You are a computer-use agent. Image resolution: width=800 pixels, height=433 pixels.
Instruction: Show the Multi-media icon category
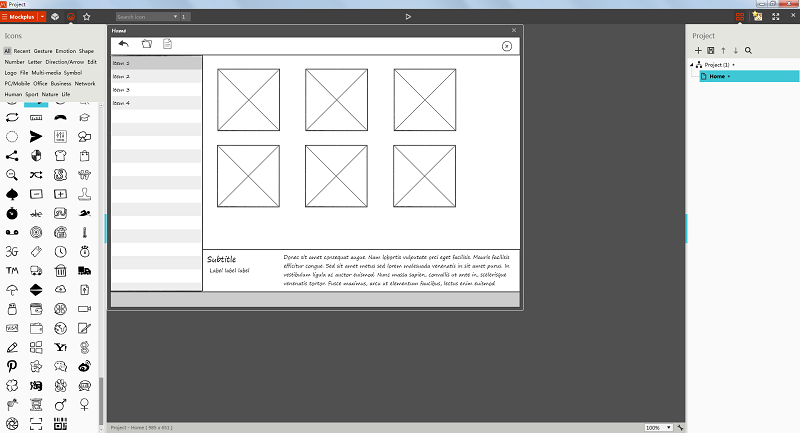46,72
